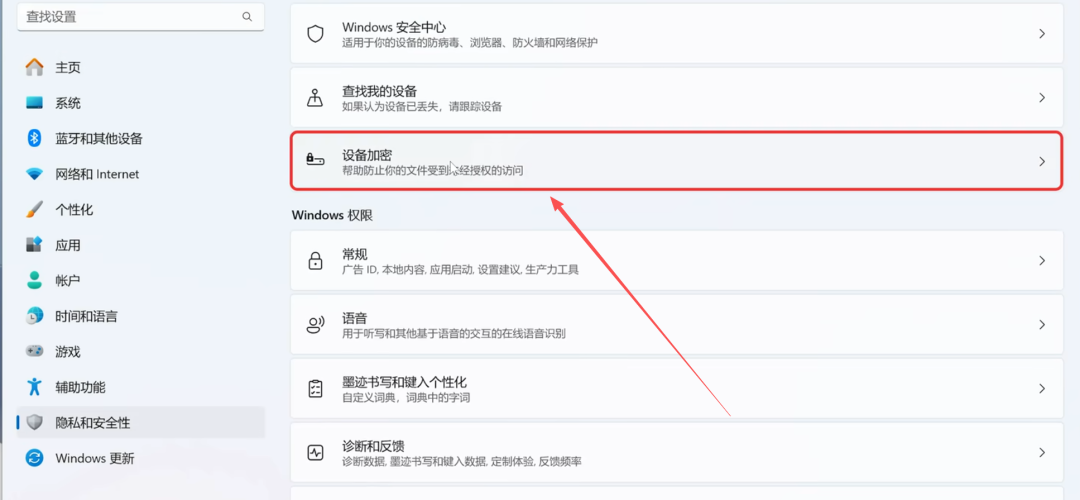Open 墨迹书写和键入个性化 via its chevron
The height and width of the screenshot is (500, 1080).
pyautogui.click(x=1042, y=389)
